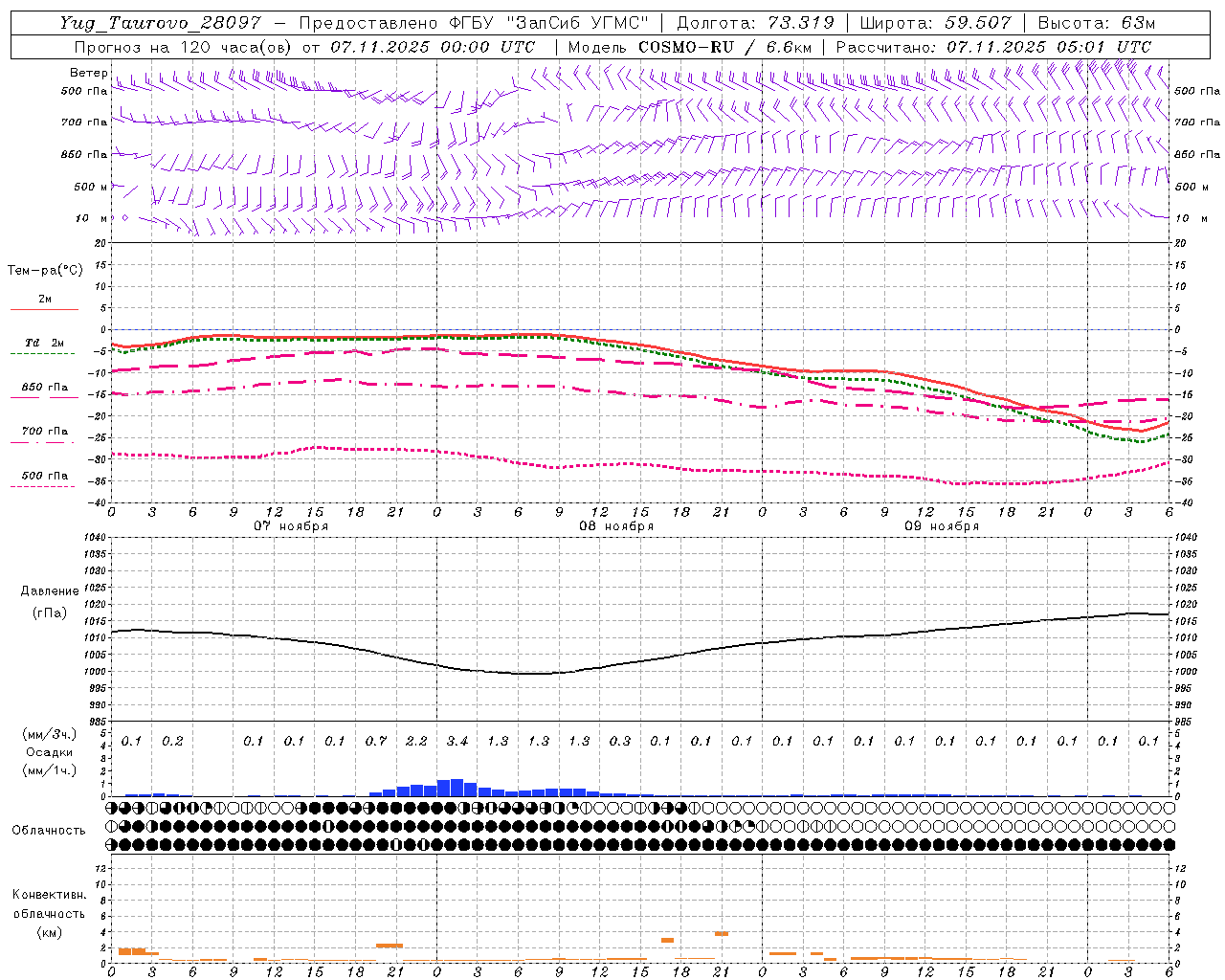Click the Облачность cloud cover label

pyautogui.click(x=49, y=831)
